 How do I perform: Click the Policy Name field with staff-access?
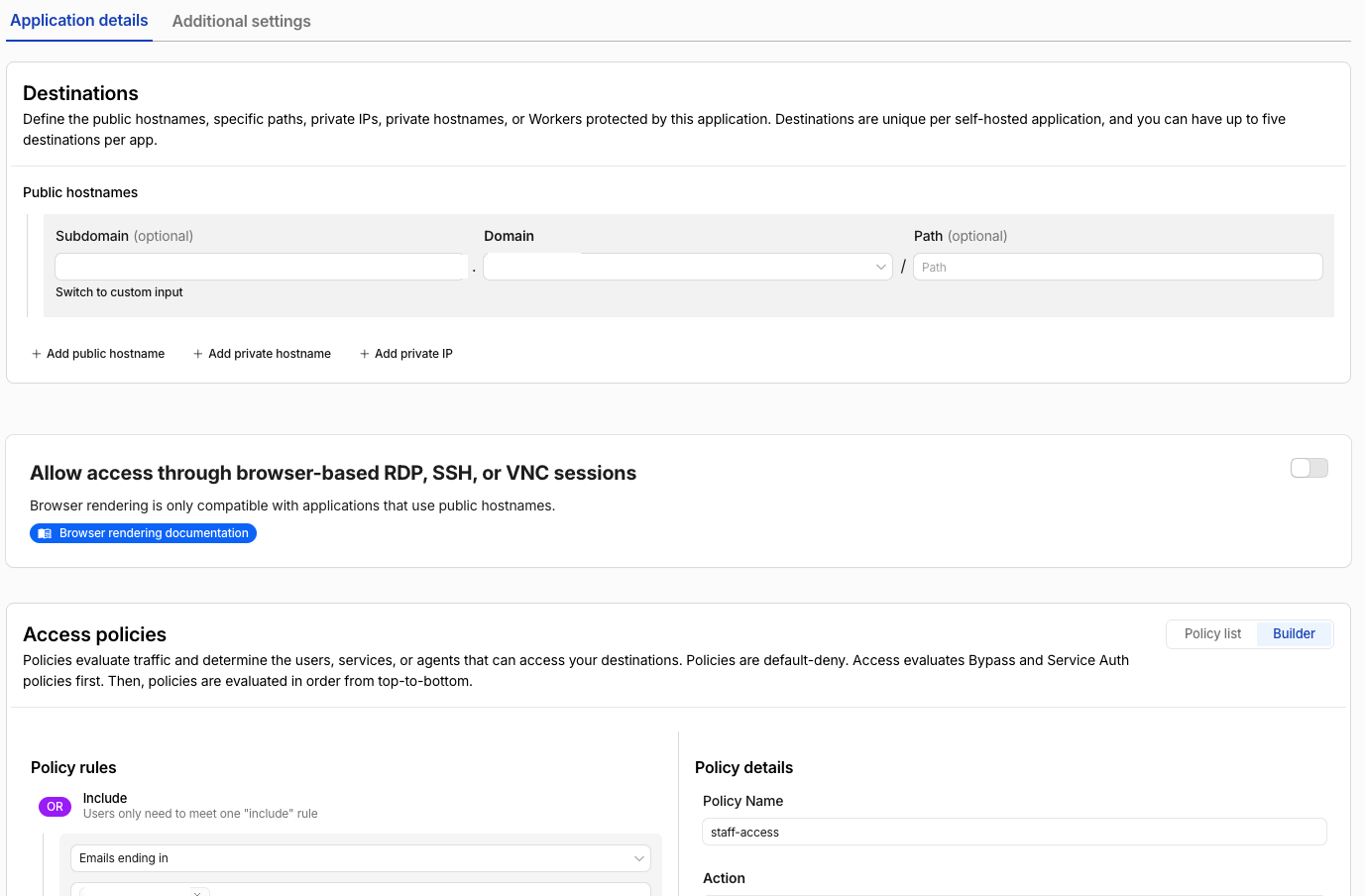(1014, 833)
